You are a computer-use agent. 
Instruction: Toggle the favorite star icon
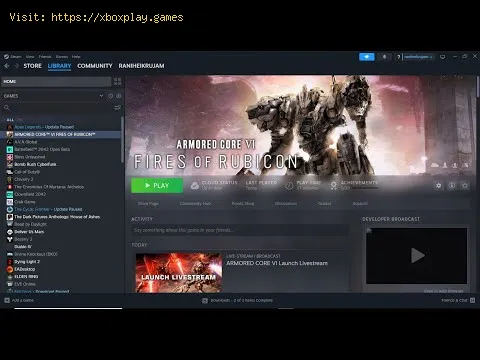pos(465,186)
